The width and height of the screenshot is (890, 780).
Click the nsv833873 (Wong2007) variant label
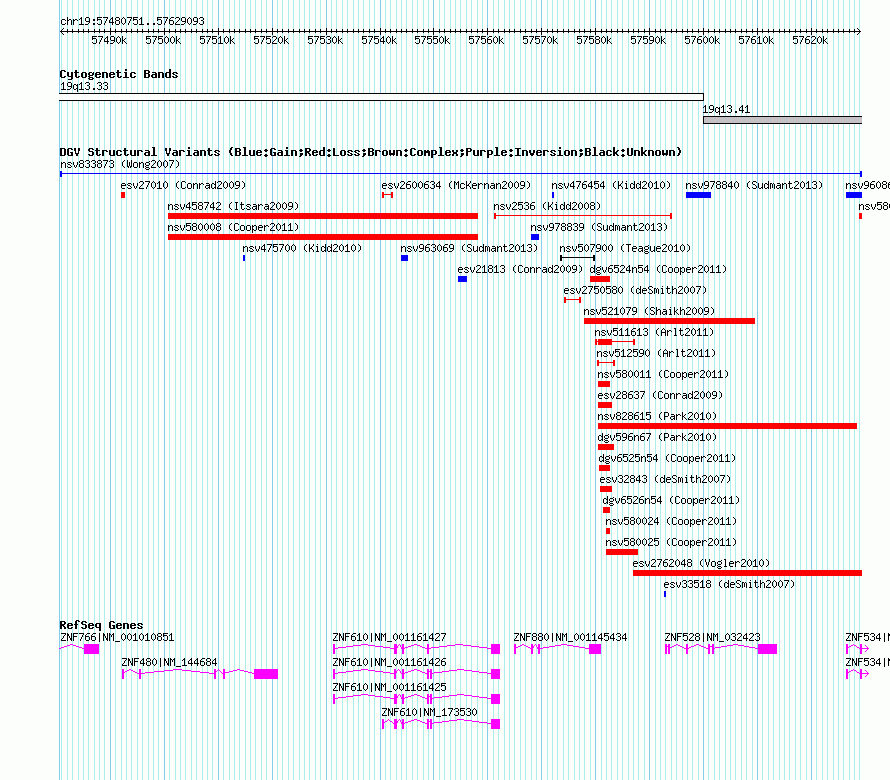click(x=120, y=165)
